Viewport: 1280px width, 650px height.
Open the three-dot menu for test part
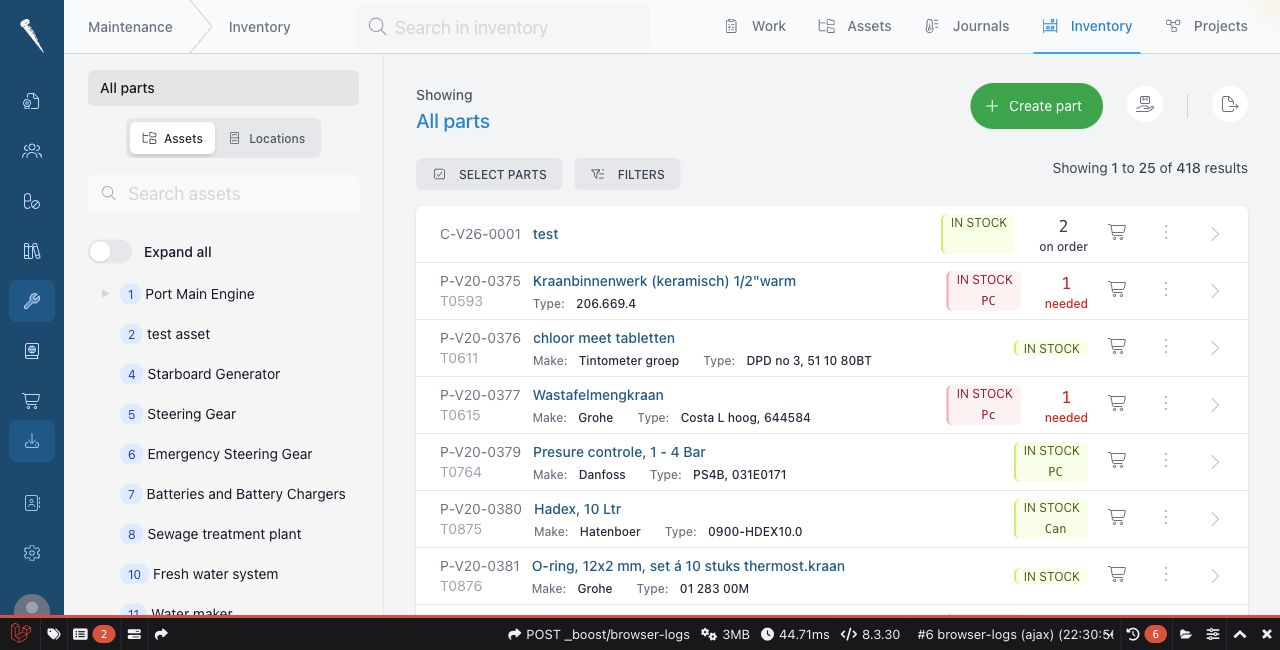click(x=1166, y=233)
